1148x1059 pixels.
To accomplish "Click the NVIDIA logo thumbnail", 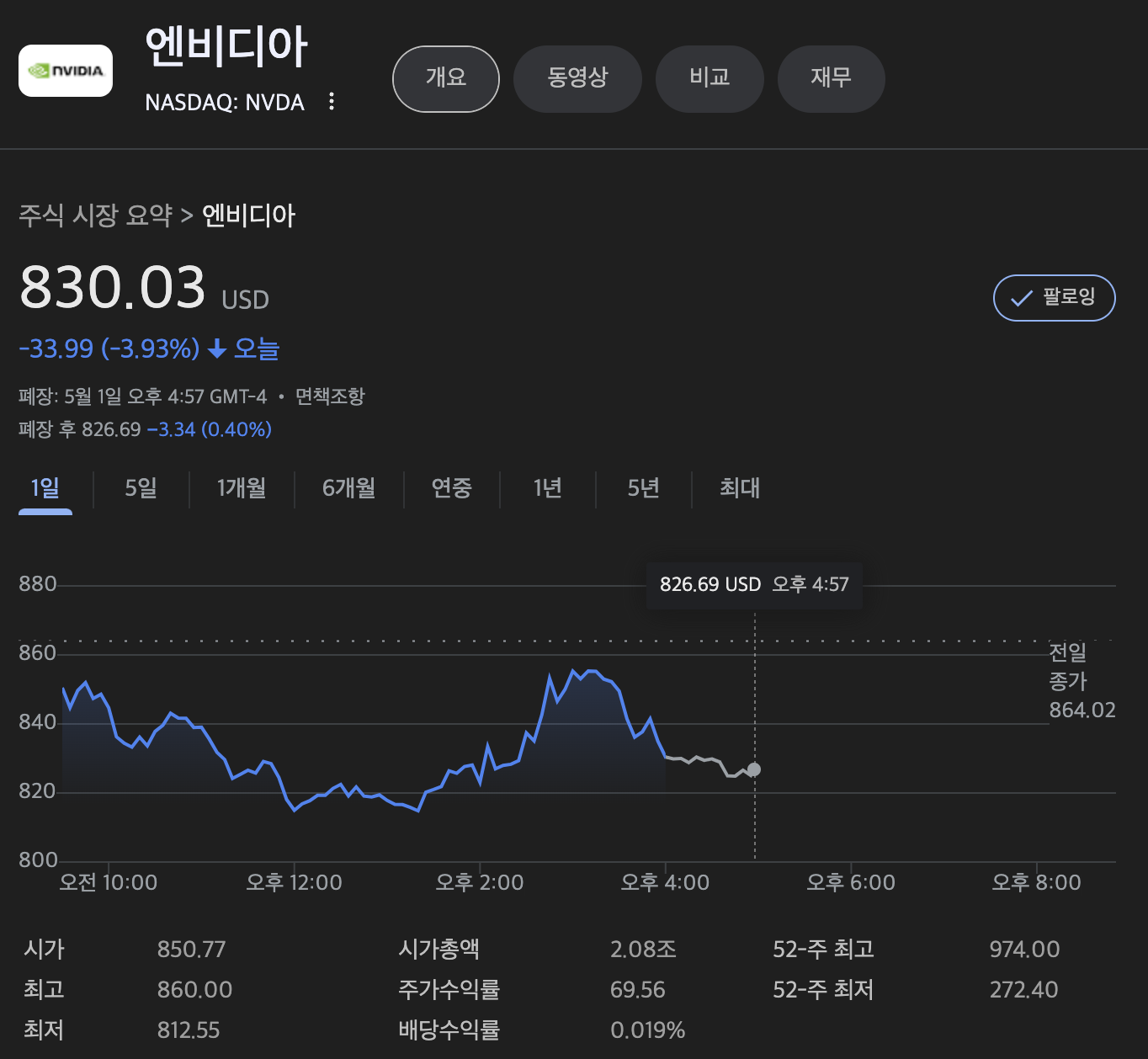I will [66, 71].
